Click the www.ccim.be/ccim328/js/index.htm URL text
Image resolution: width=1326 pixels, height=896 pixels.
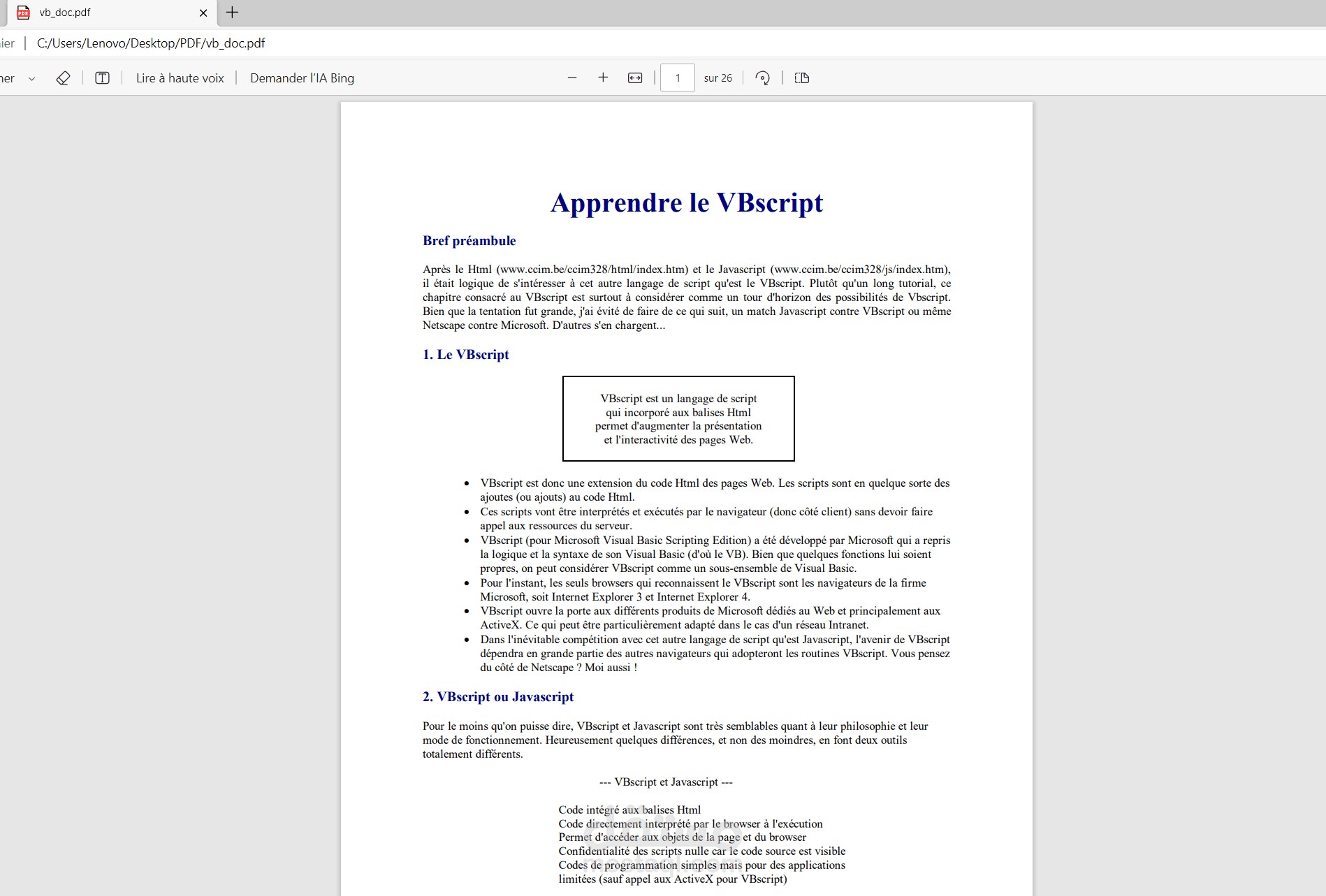pyautogui.click(x=859, y=270)
